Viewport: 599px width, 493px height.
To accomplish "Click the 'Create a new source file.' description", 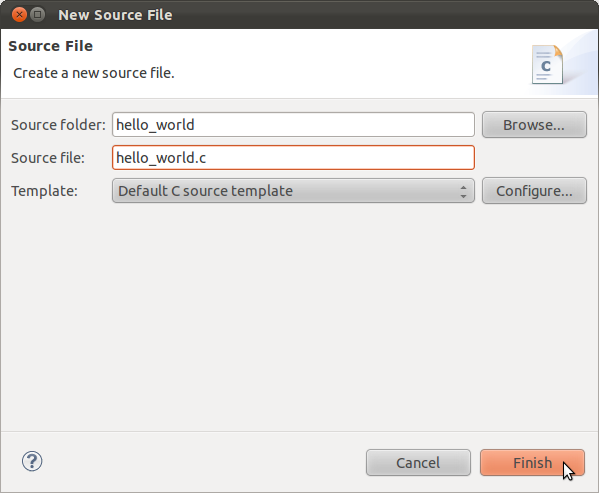I will pyautogui.click(x=94, y=73).
